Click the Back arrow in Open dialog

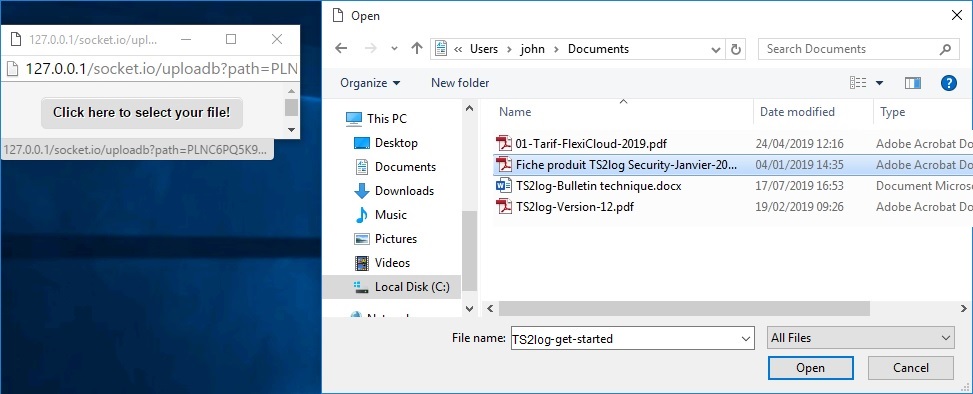click(341, 49)
